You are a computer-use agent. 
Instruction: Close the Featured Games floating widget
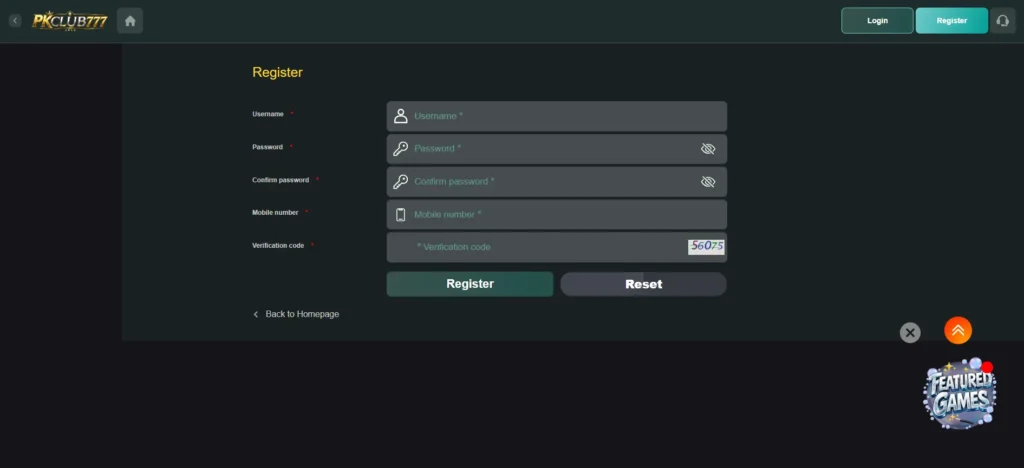[910, 333]
